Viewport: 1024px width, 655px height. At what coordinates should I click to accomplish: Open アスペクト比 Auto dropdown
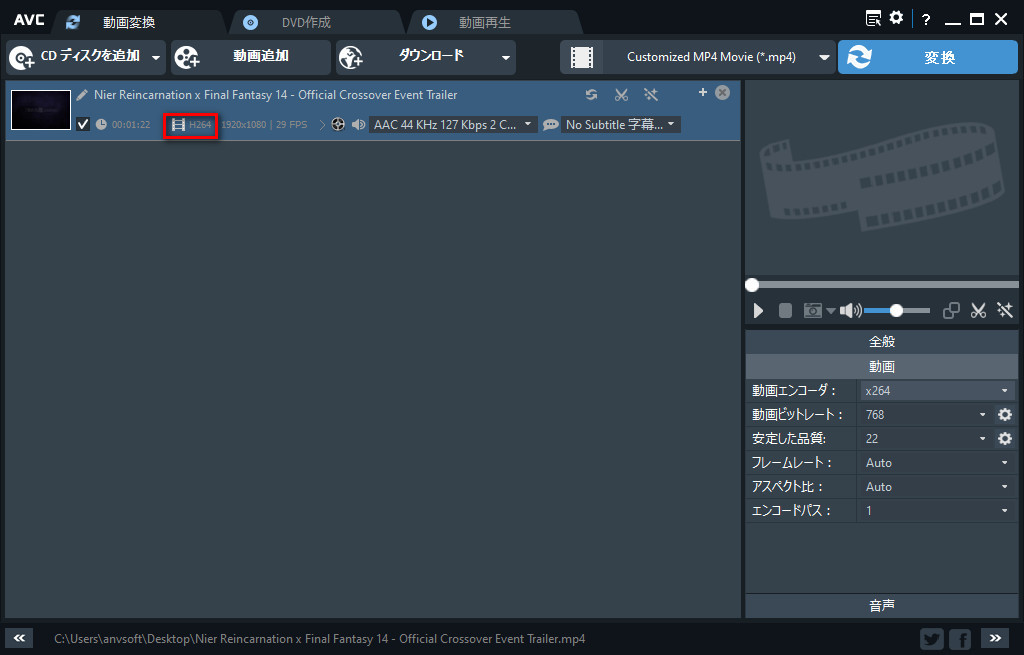pos(937,487)
